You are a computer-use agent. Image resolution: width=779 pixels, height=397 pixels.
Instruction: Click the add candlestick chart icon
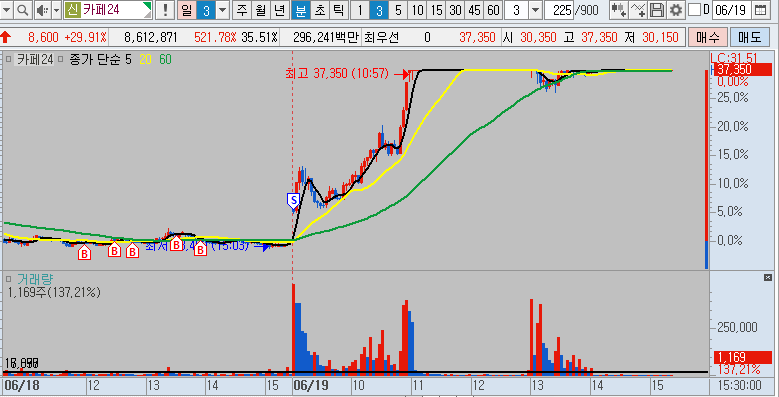coord(619,10)
